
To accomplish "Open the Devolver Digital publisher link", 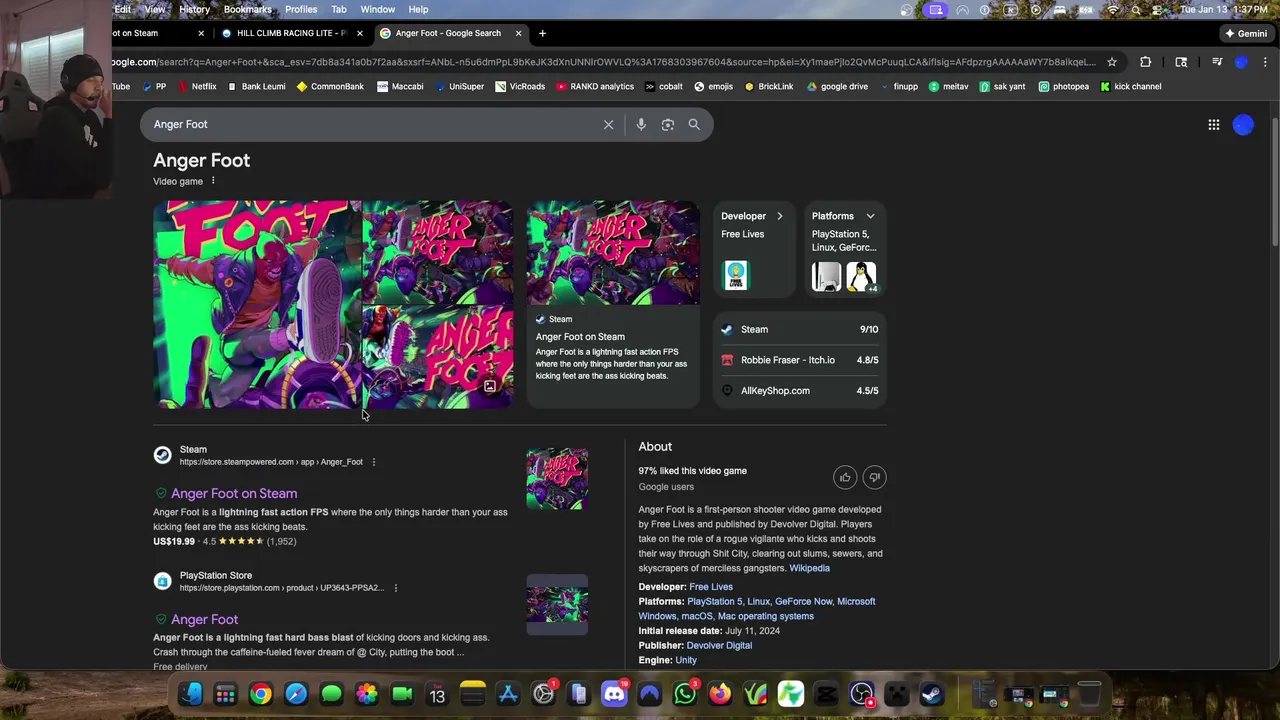I will pyautogui.click(x=719, y=645).
